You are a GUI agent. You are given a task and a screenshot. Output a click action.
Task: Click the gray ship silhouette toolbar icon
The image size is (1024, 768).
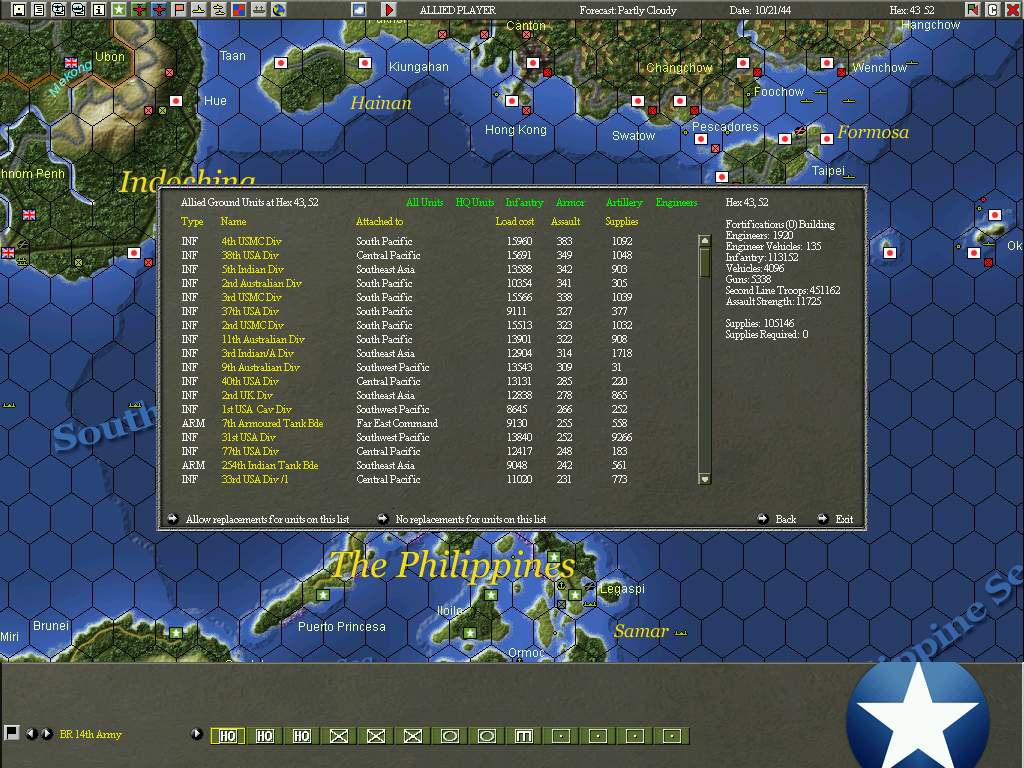click(x=259, y=9)
